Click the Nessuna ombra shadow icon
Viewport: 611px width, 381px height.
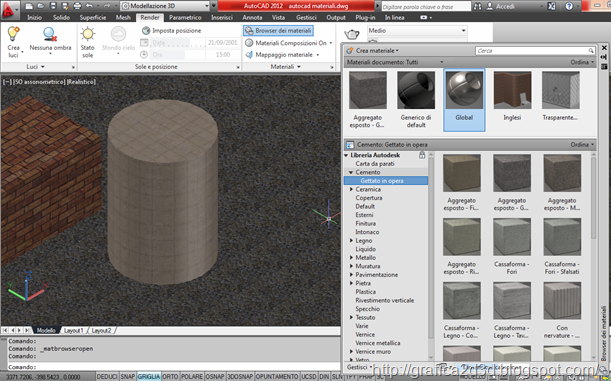pyautogui.click(x=50, y=34)
